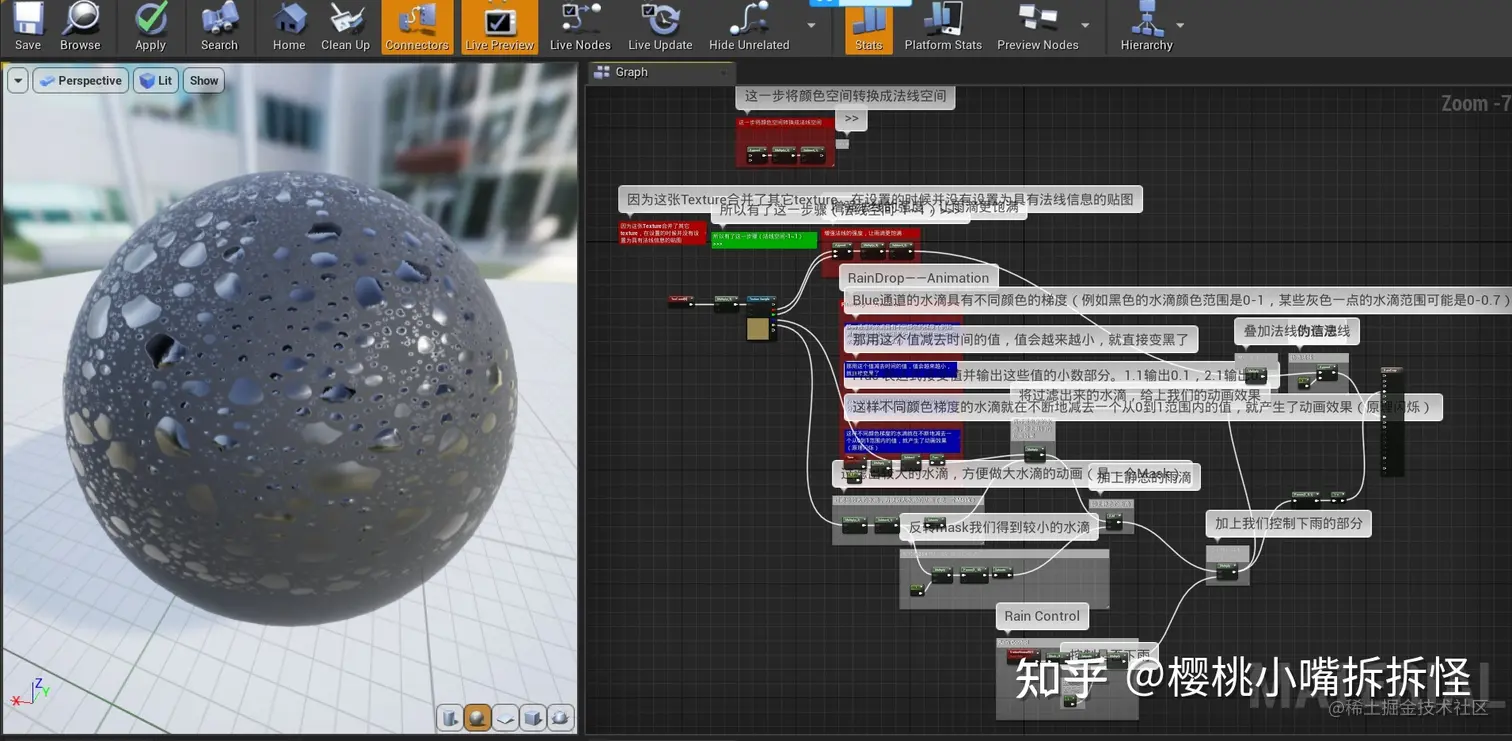
Task: Select comment '反转mask我们得到较小的水滴'
Action: [x=998, y=527]
